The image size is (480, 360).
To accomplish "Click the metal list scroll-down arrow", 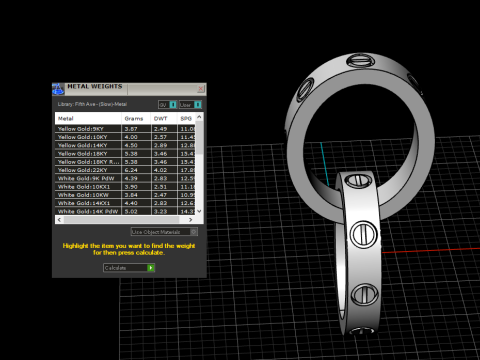I will pyautogui.click(x=199, y=211).
